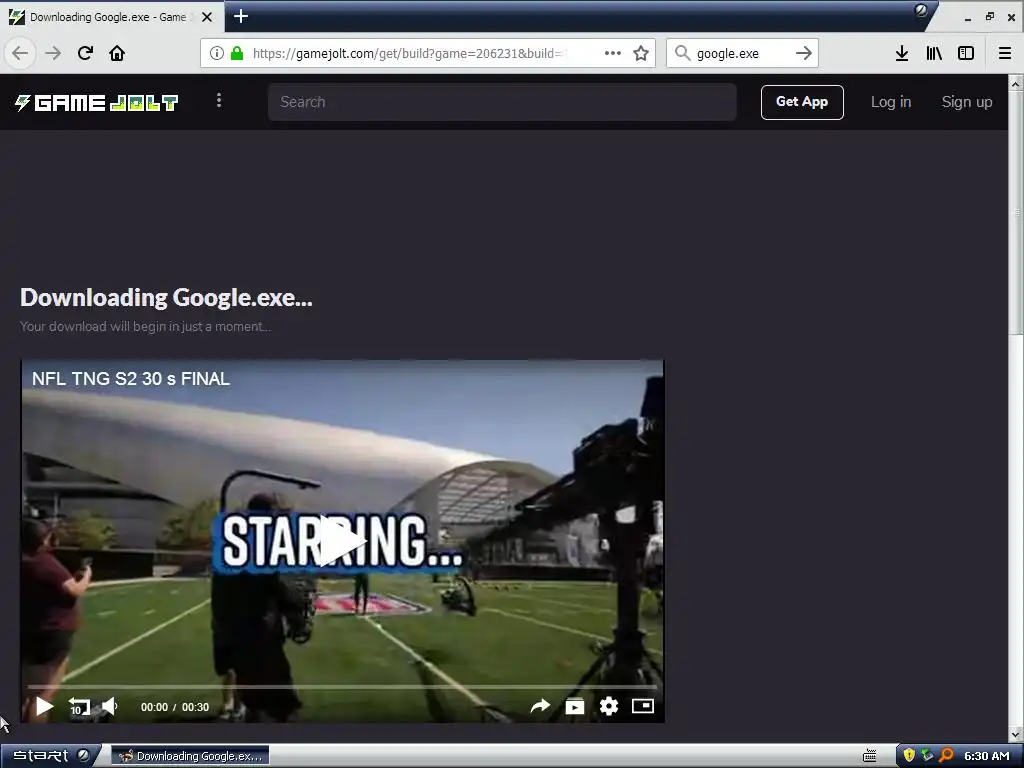Open the Start menu
This screenshot has height=768, width=1024.
(x=40, y=756)
